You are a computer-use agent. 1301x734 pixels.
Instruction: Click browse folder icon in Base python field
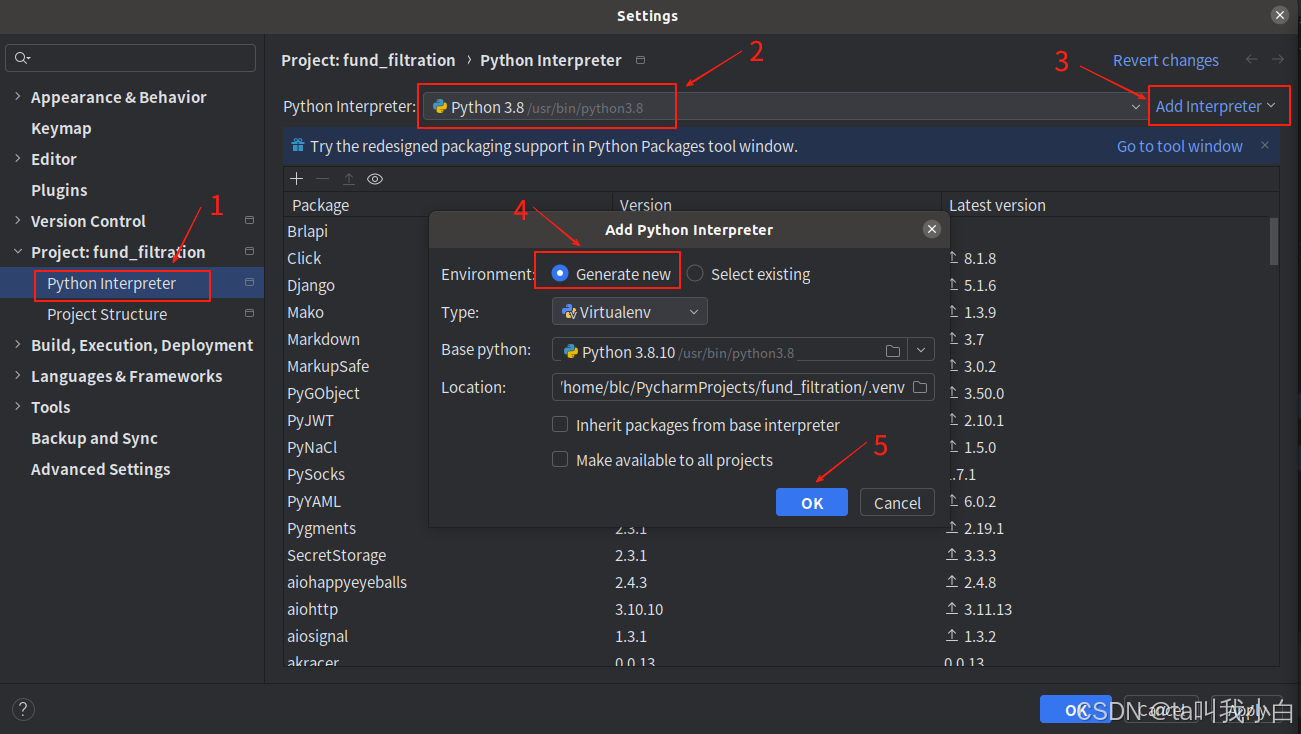(892, 351)
